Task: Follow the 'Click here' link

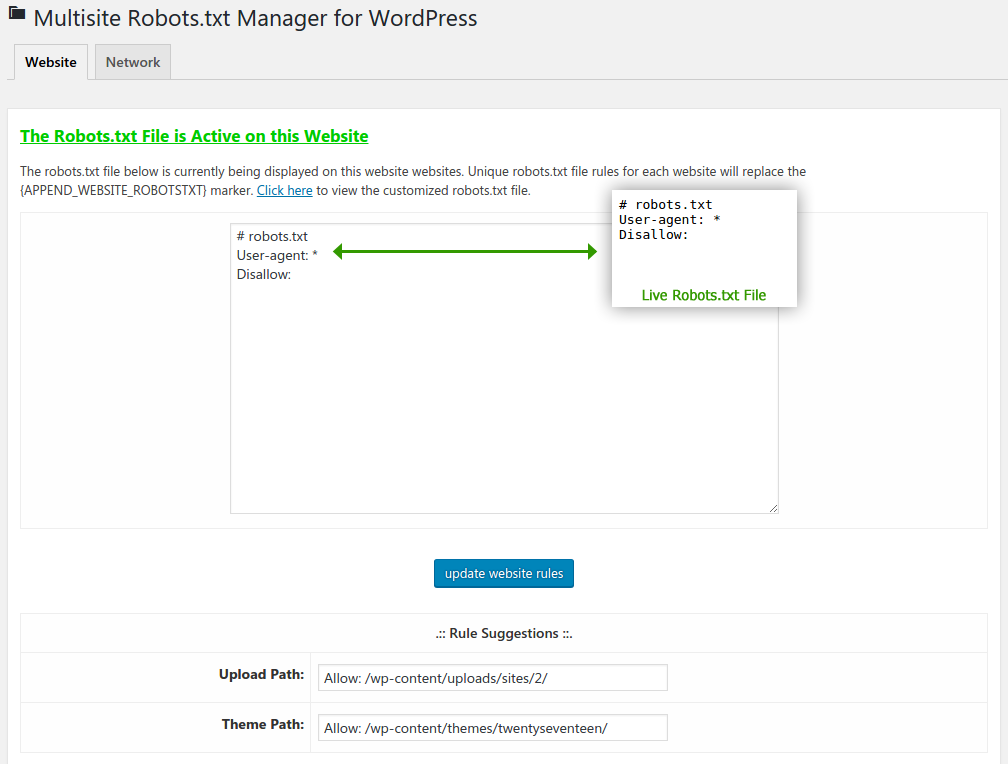Action: (x=285, y=190)
